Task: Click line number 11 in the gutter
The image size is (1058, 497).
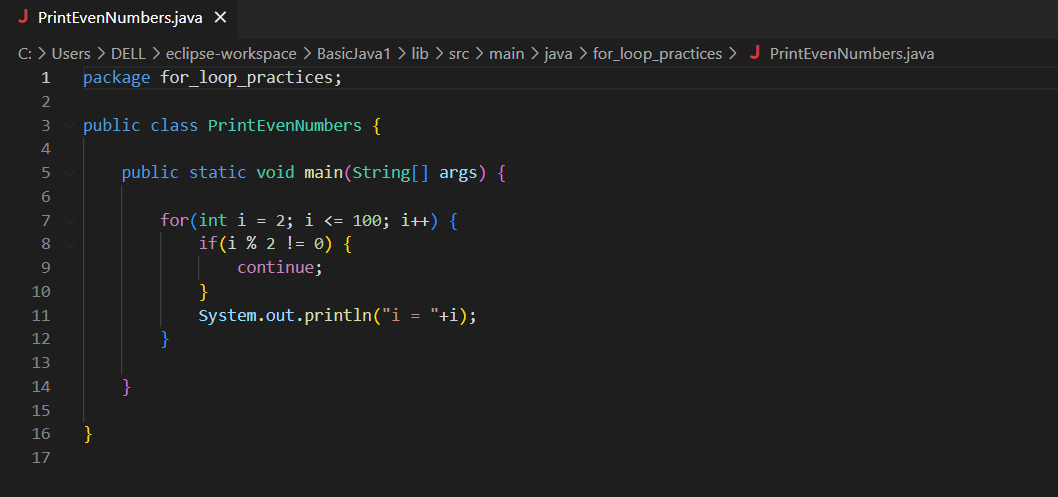Action: (x=41, y=316)
